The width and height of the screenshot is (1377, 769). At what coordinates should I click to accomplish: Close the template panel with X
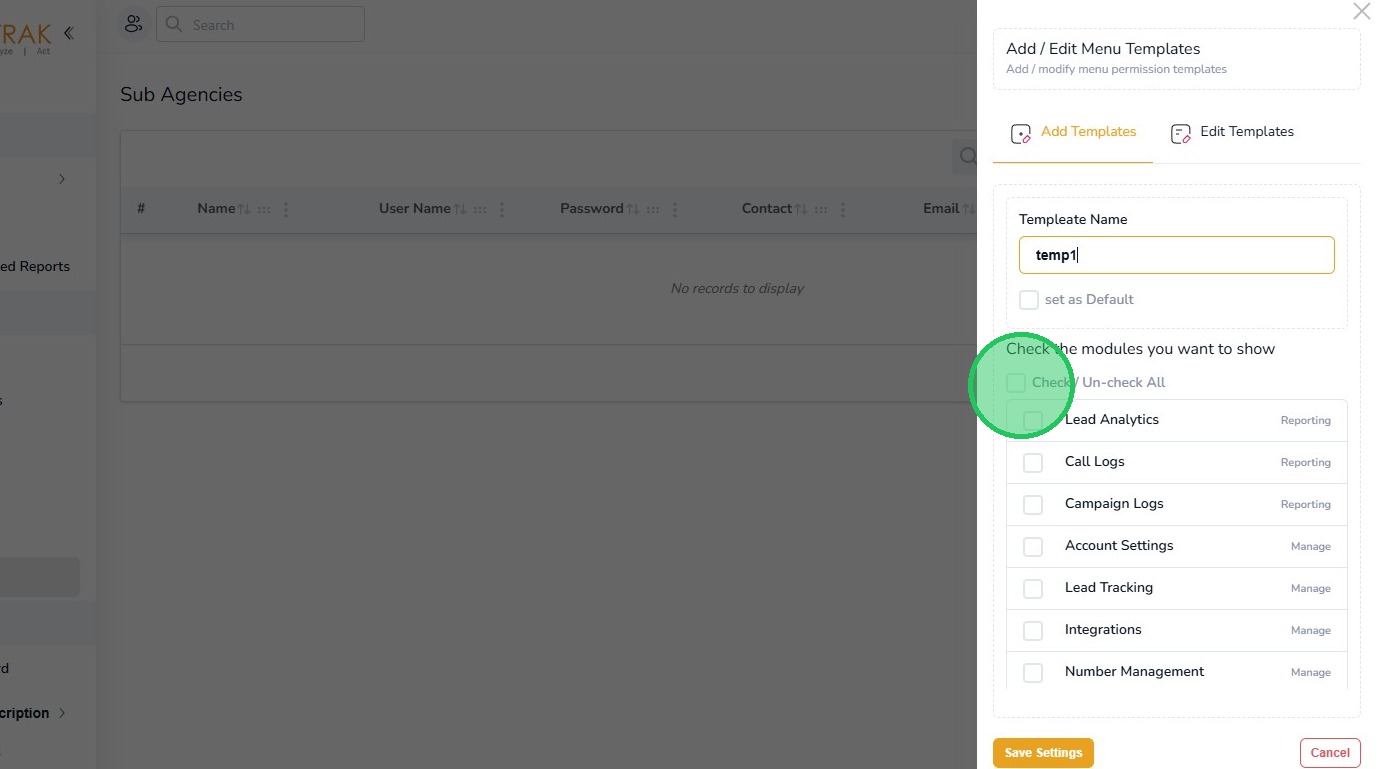pyautogui.click(x=1361, y=12)
